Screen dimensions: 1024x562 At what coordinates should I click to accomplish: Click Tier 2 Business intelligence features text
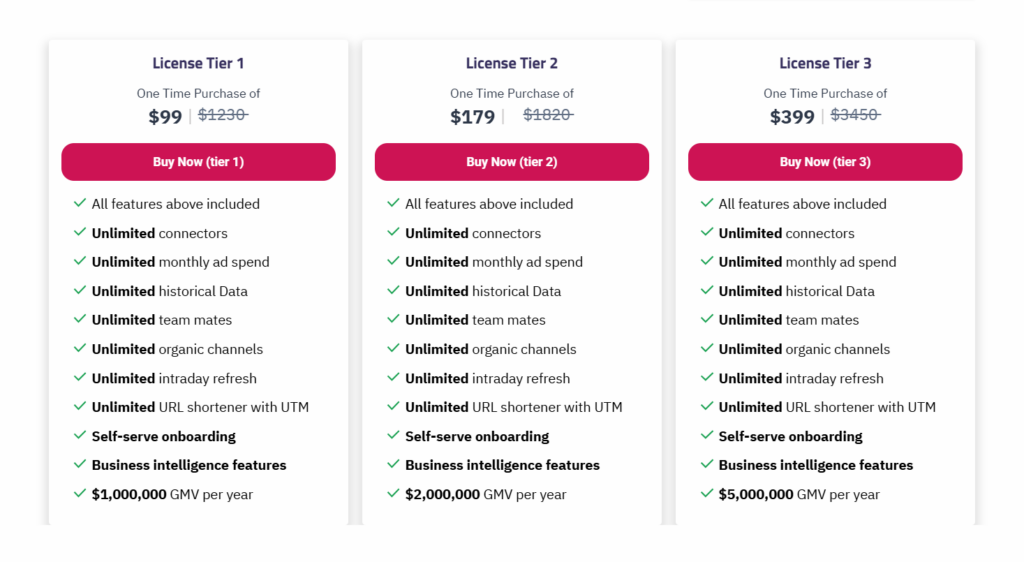coord(502,465)
